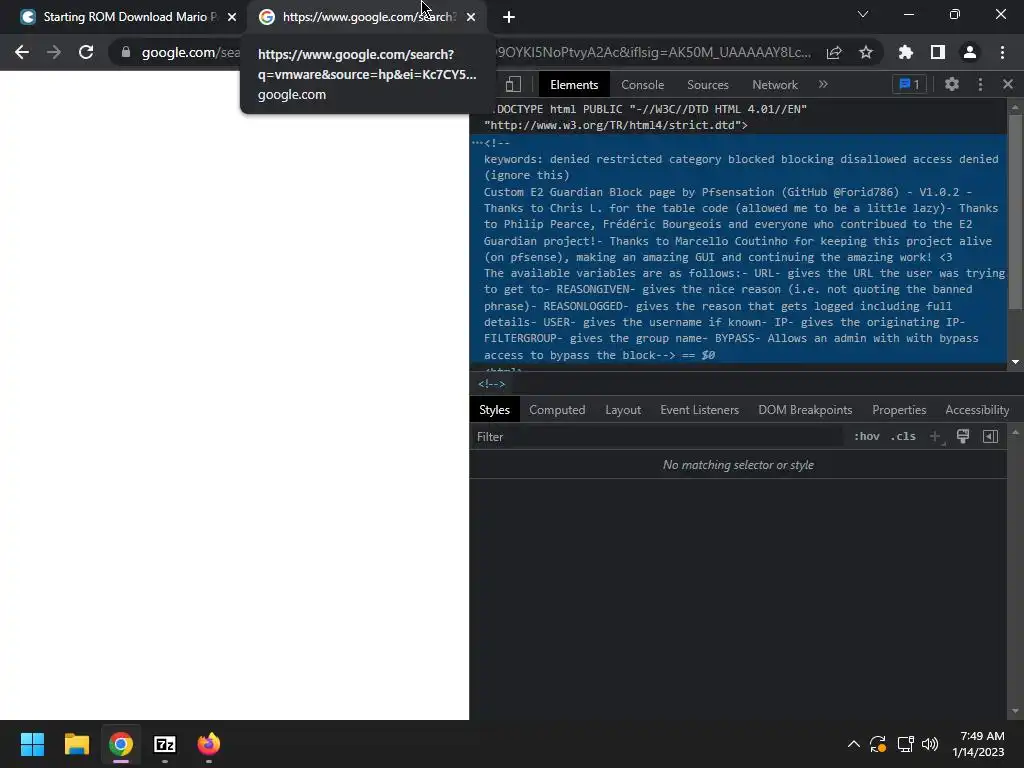Switch to the Computed pane tab
Image resolution: width=1024 pixels, height=768 pixels.
(x=557, y=409)
